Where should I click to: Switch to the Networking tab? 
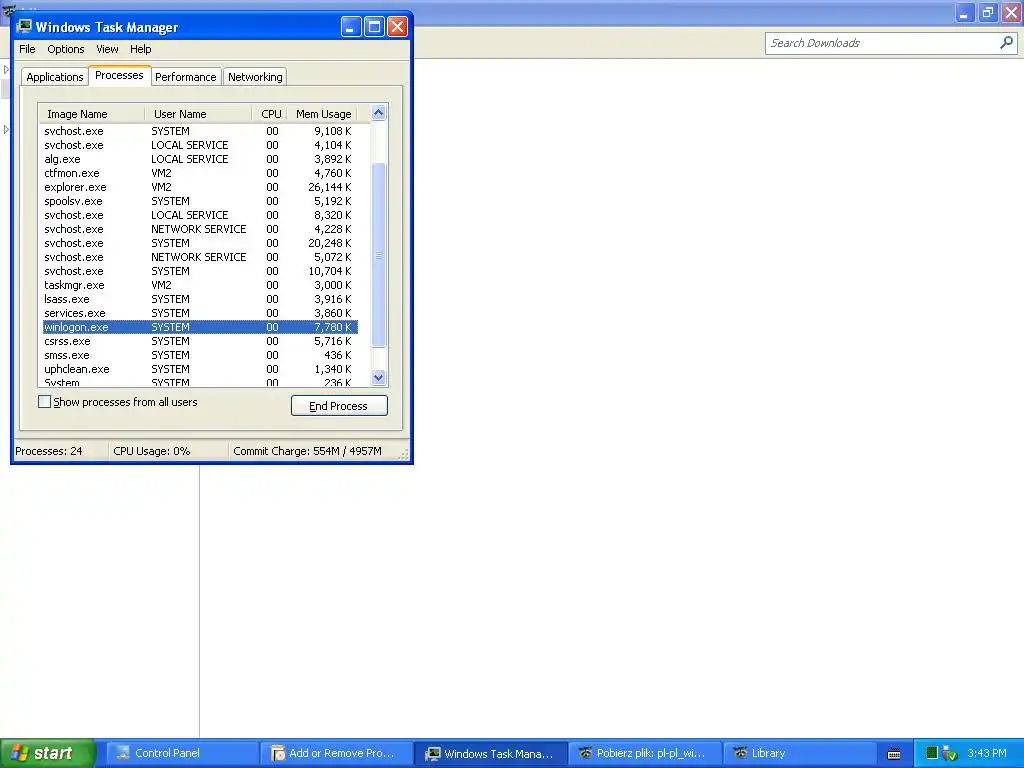pos(255,77)
